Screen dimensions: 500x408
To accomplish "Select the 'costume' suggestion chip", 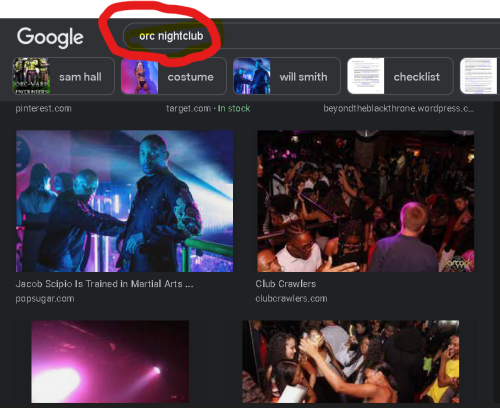I will pyautogui.click(x=174, y=77).
